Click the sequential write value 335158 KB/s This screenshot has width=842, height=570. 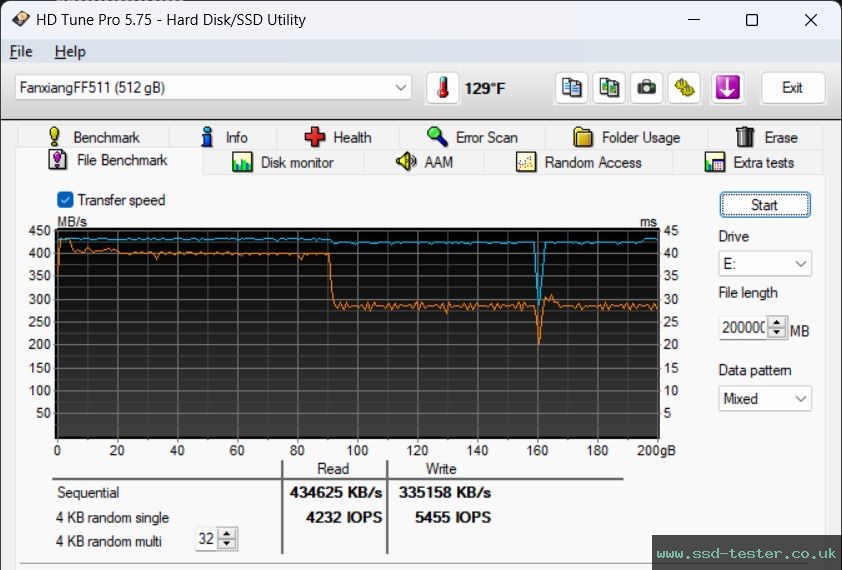click(x=445, y=492)
